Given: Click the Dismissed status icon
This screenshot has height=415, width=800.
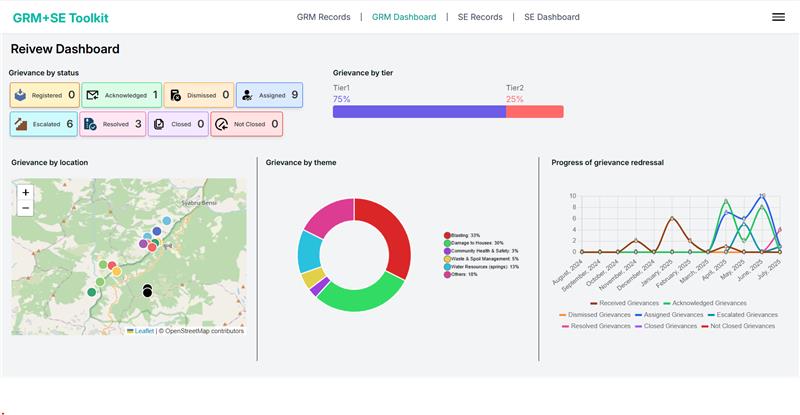Looking at the screenshot, I should pyautogui.click(x=176, y=95).
